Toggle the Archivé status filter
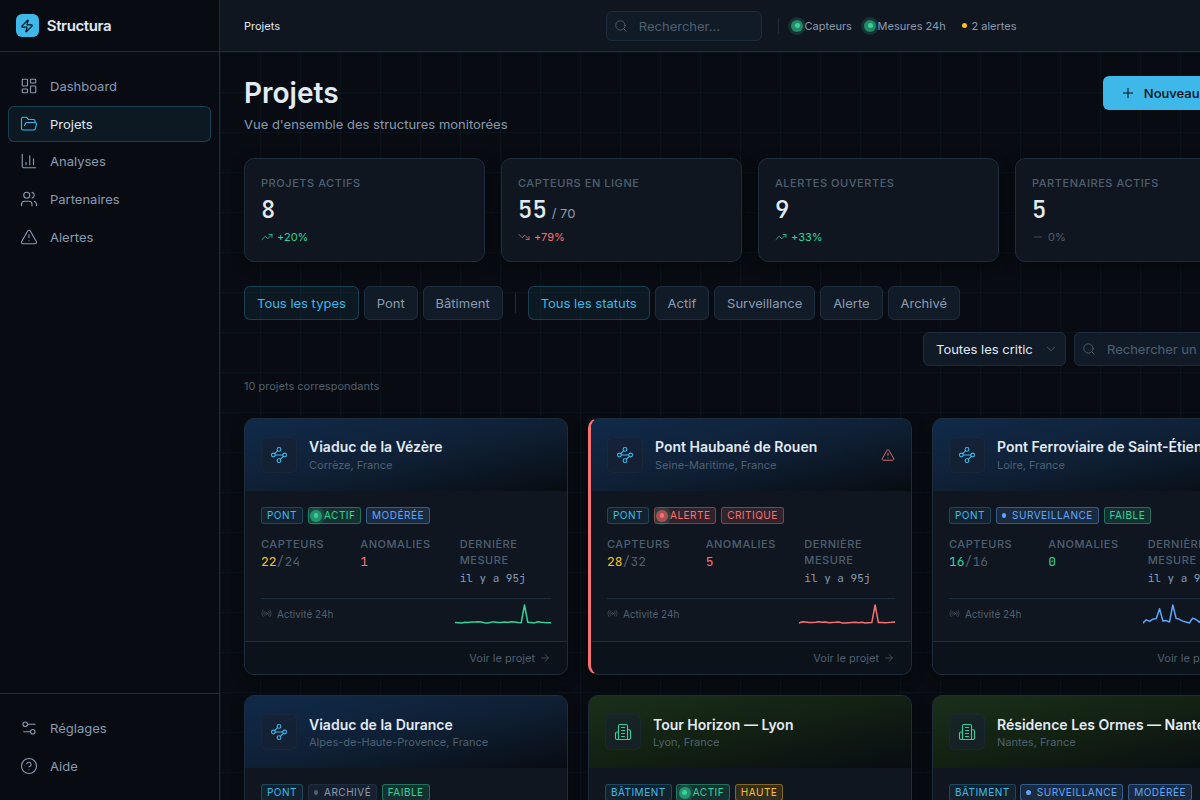Image resolution: width=1200 pixels, height=800 pixels. click(x=924, y=303)
